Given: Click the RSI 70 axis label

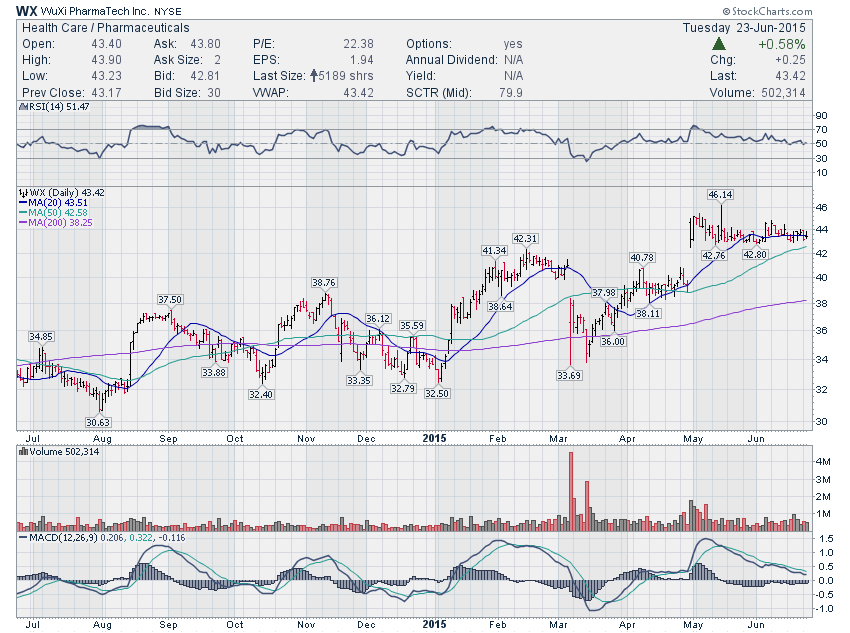Looking at the screenshot, I should [x=821, y=130].
